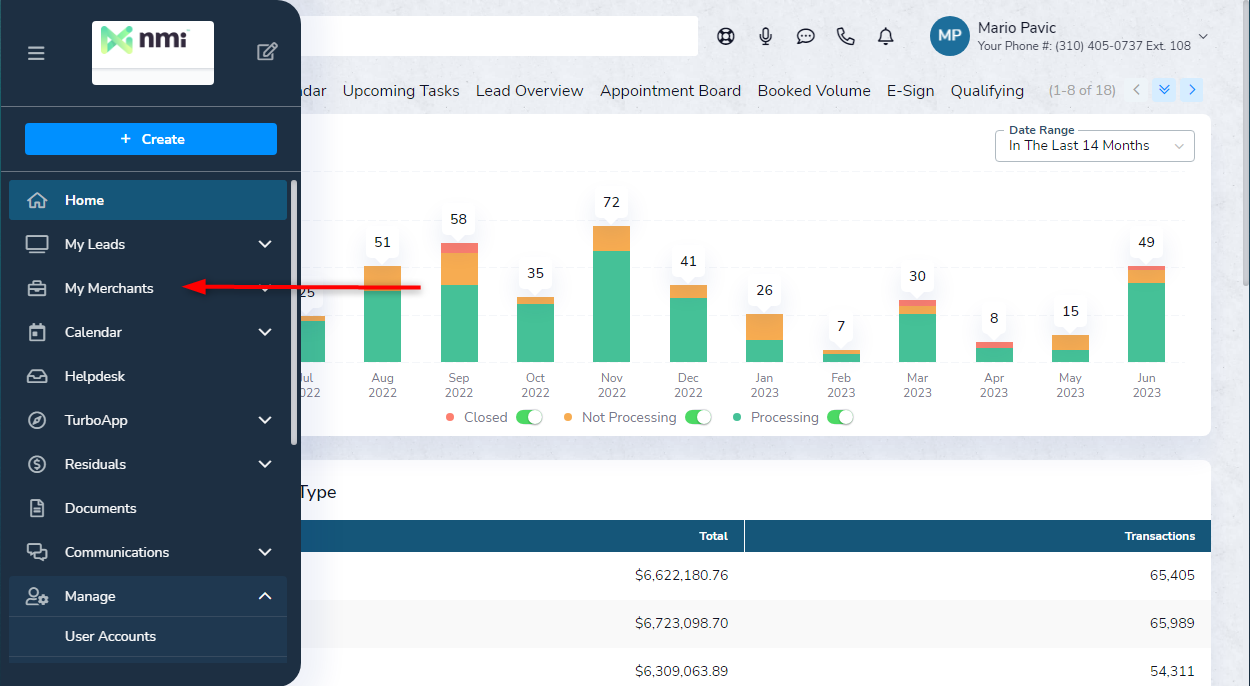Image resolution: width=1251 pixels, height=686 pixels.
Task: Open the help lifebuoy icon
Action: pyautogui.click(x=726, y=37)
